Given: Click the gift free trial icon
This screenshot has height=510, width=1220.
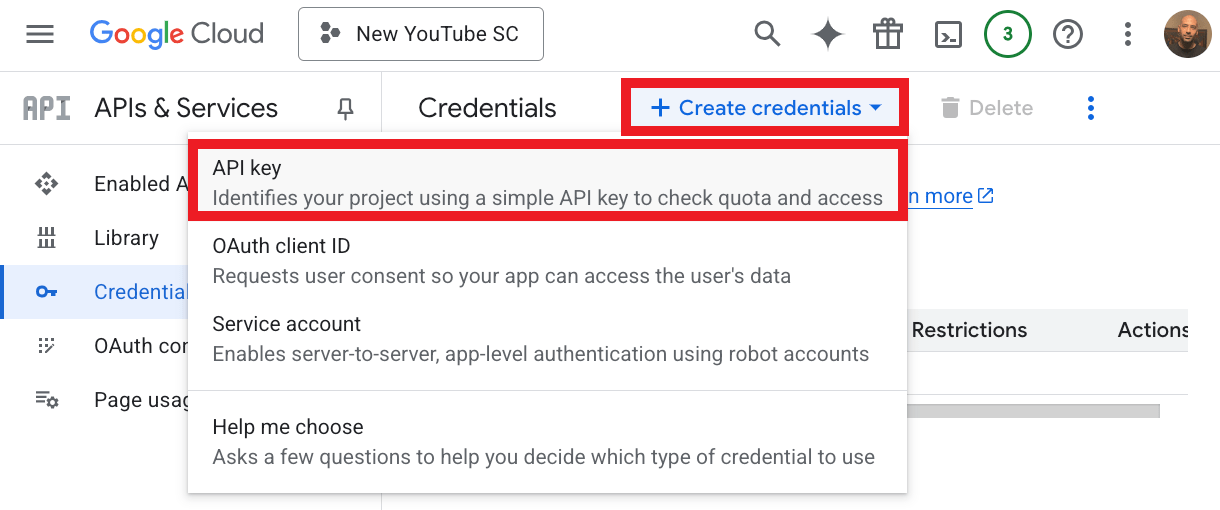Looking at the screenshot, I should click(x=887, y=34).
